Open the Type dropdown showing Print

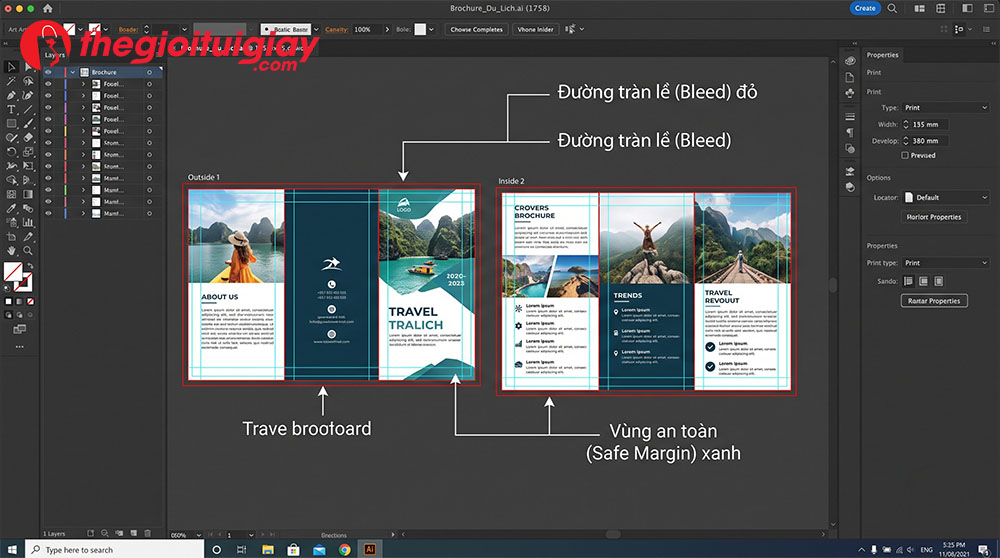point(946,108)
